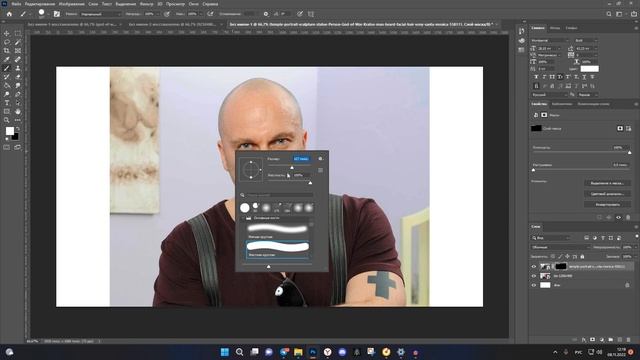Viewport: 640px width, 360px height.
Task: Swap foreground and background colors
Action: (x=18, y=129)
